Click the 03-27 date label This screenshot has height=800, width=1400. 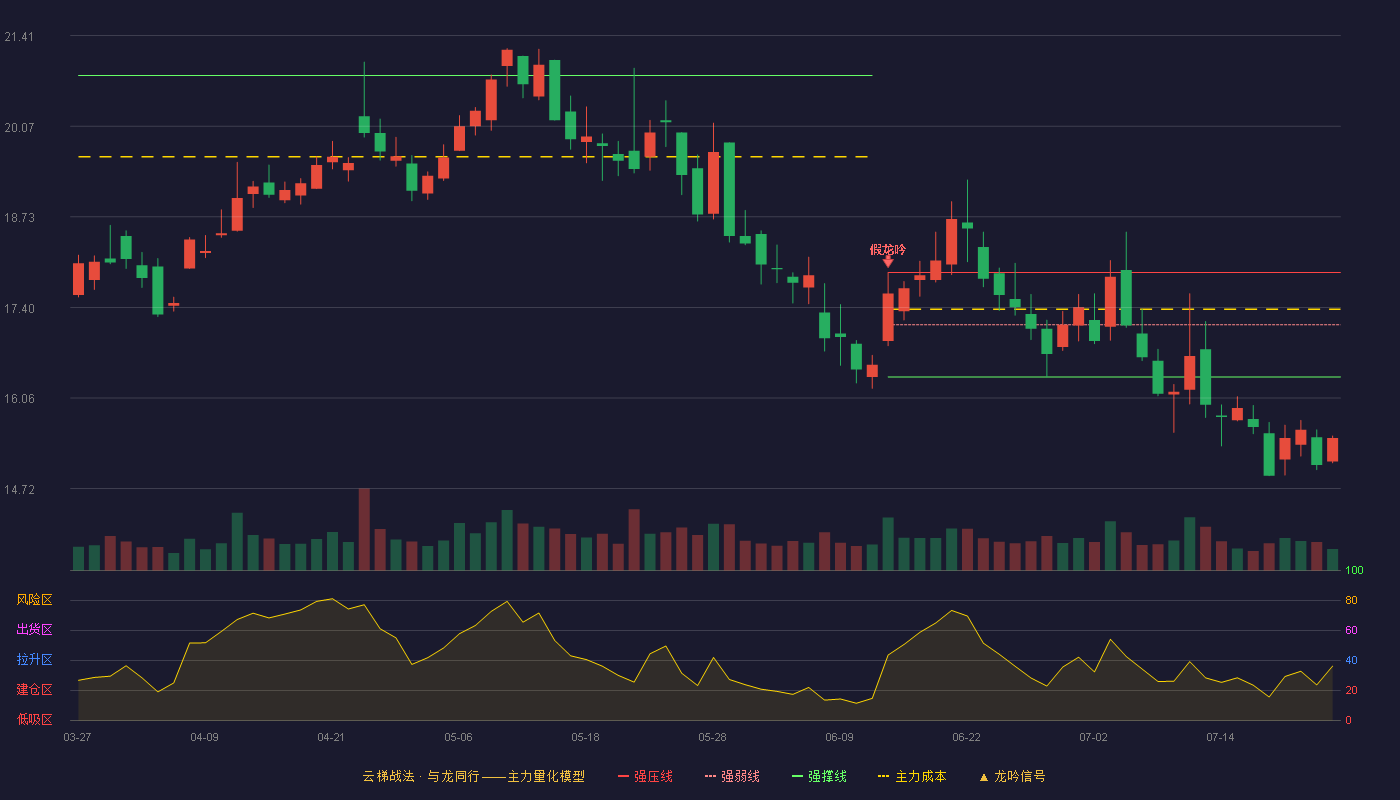[x=77, y=737]
